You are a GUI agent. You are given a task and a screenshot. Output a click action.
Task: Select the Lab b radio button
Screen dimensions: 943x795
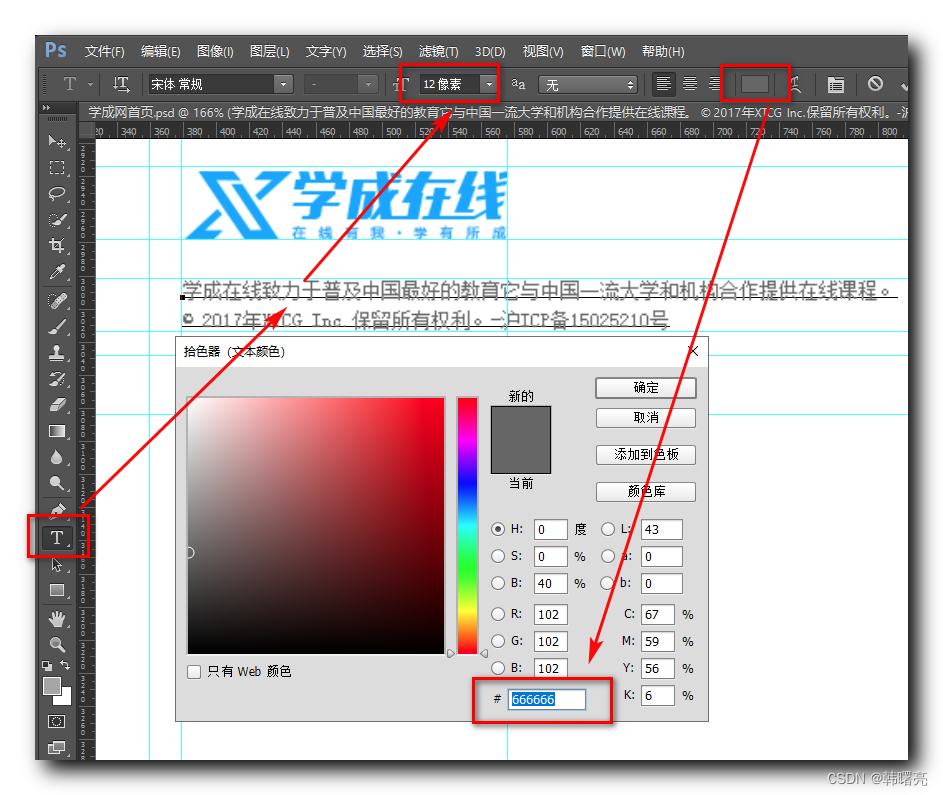point(607,583)
